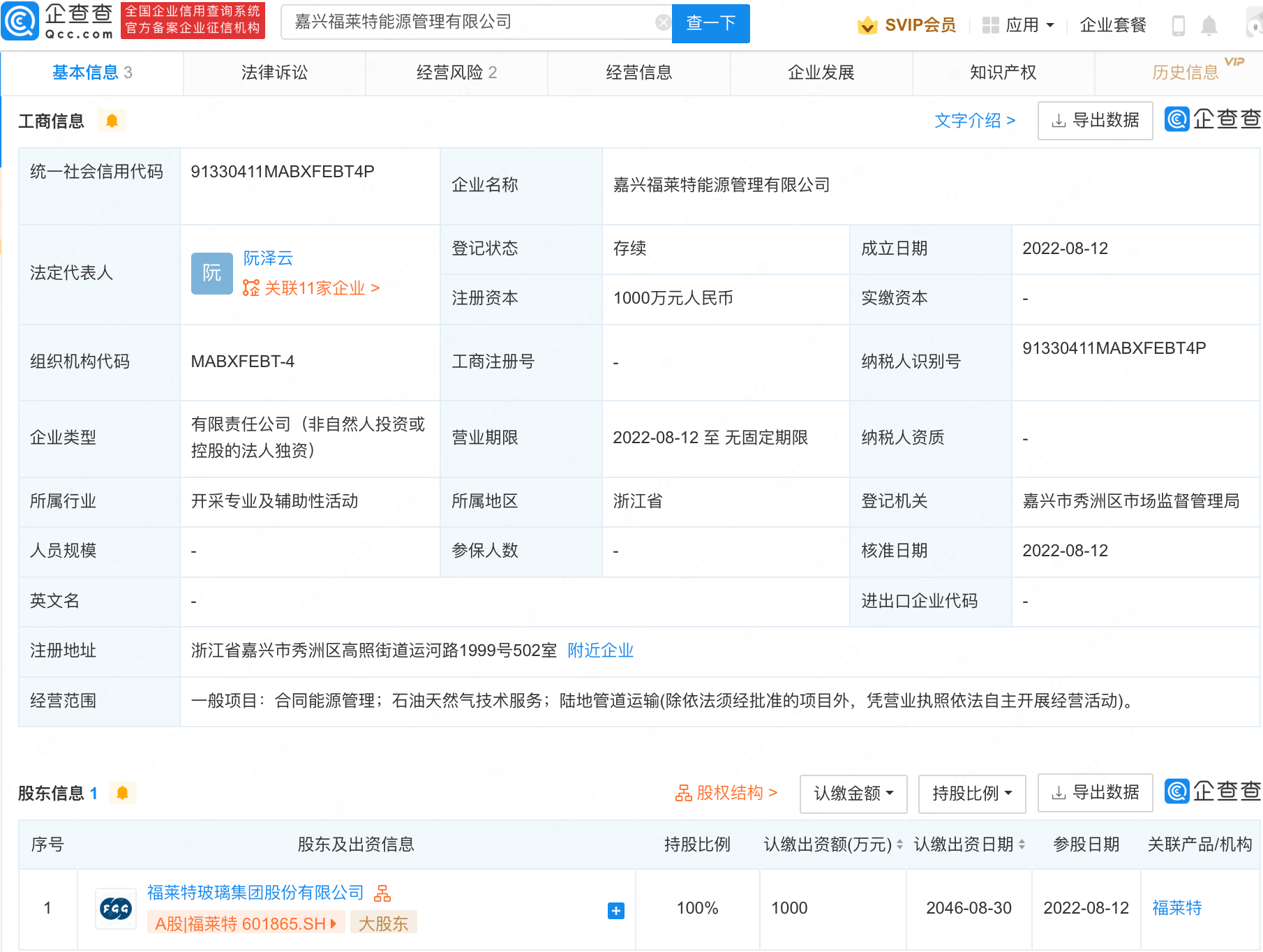Go to 企业发展 tab
1263x952 pixels.
(821, 73)
